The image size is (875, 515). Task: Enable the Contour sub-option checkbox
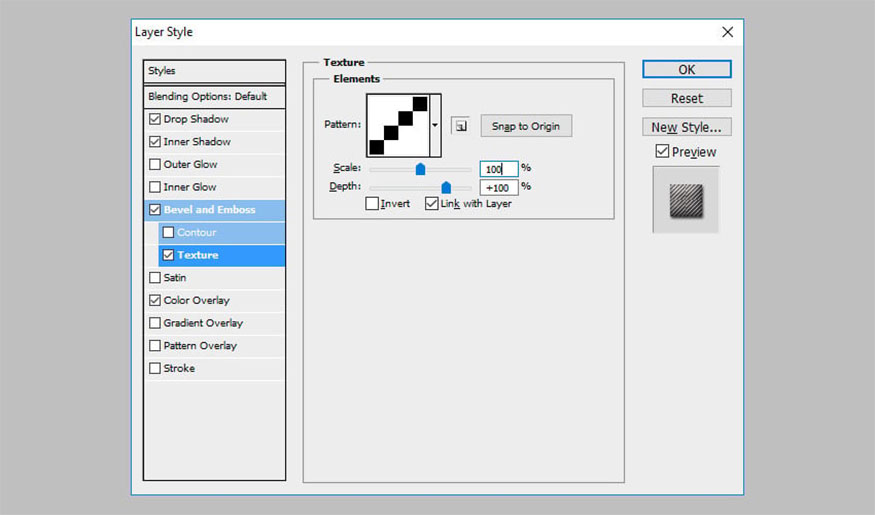point(168,232)
